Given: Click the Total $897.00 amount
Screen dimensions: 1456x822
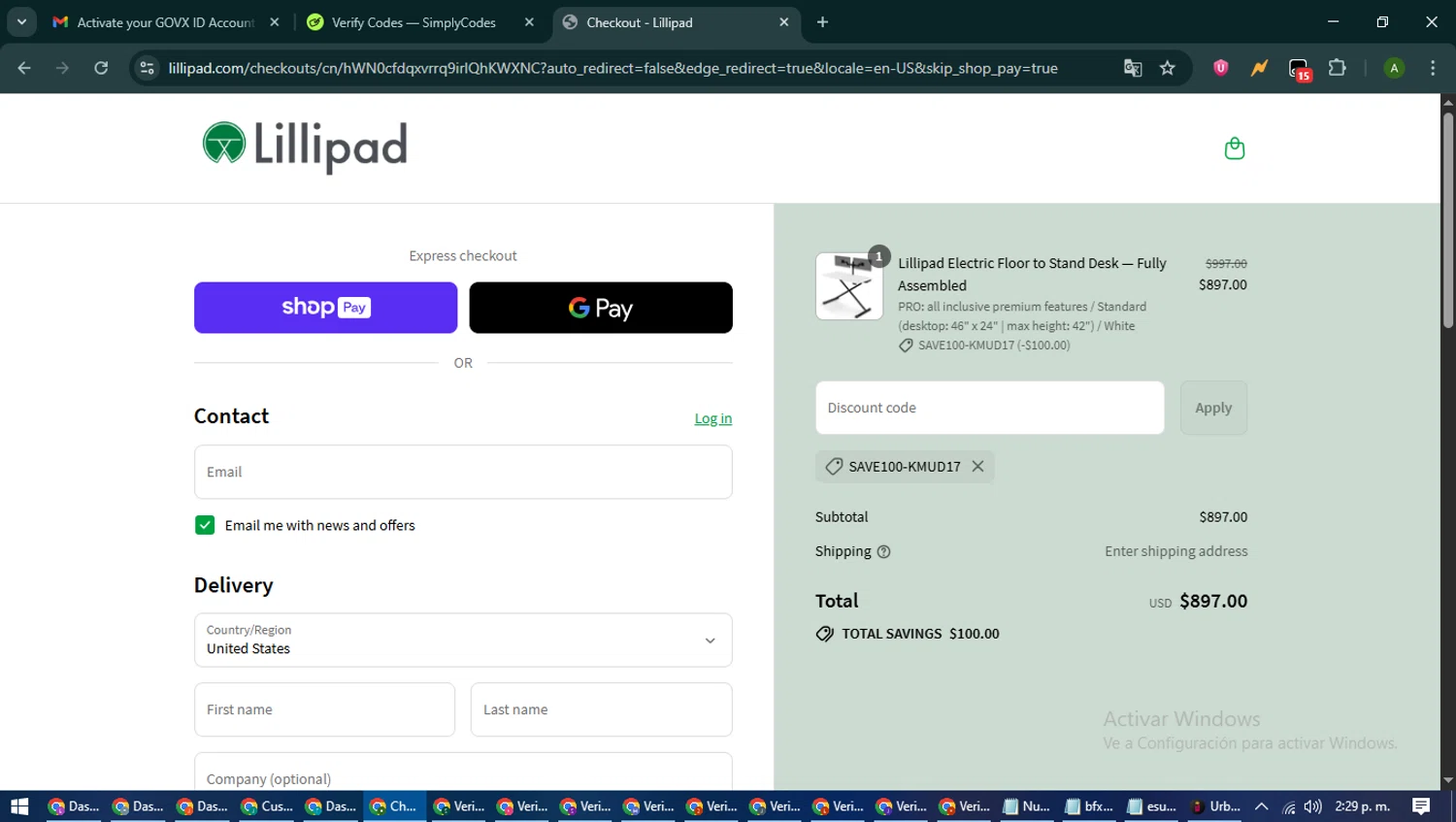Looking at the screenshot, I should pyautogui.click(x=1213, y=601).
